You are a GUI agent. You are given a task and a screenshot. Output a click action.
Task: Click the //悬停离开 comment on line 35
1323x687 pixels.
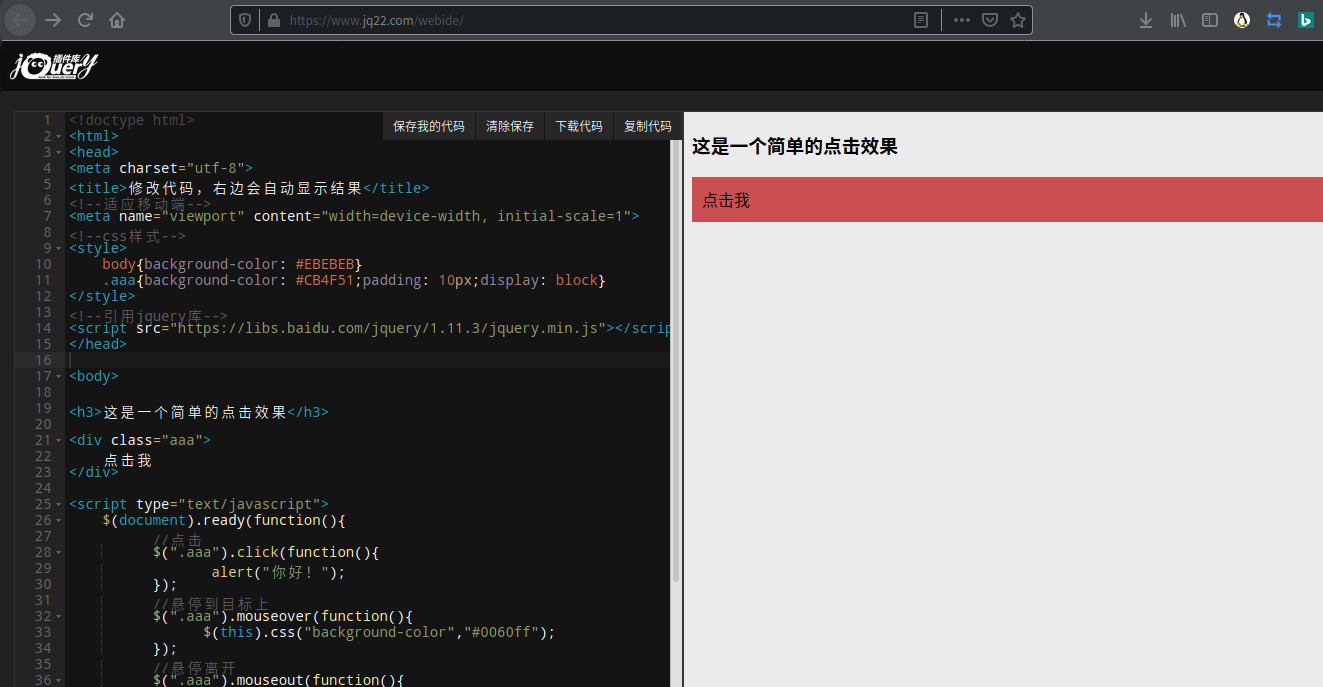[195, 668]
